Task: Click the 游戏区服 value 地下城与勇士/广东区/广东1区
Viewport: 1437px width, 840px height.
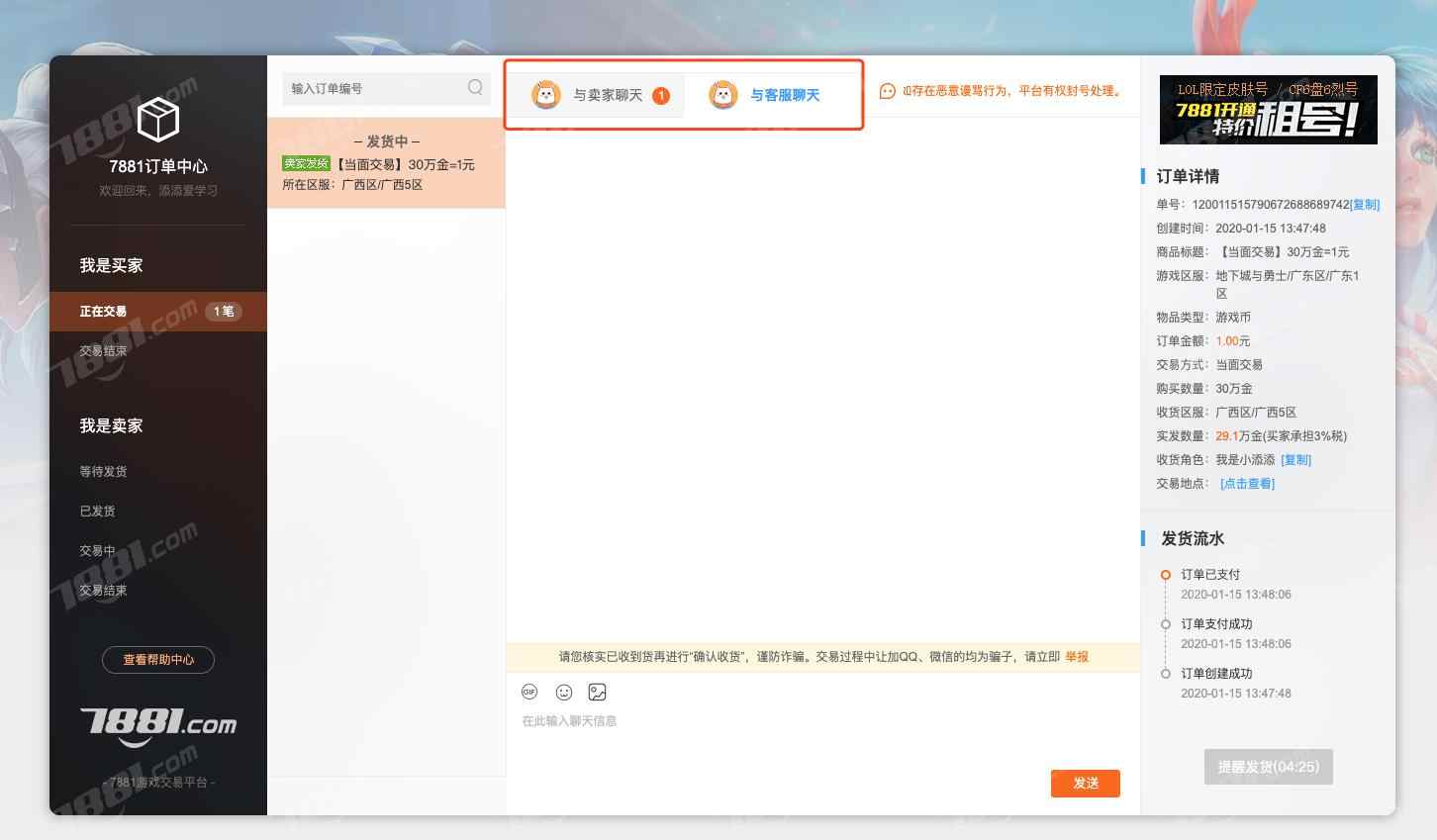Action: pyautogui.click(x=1288, y=285)
